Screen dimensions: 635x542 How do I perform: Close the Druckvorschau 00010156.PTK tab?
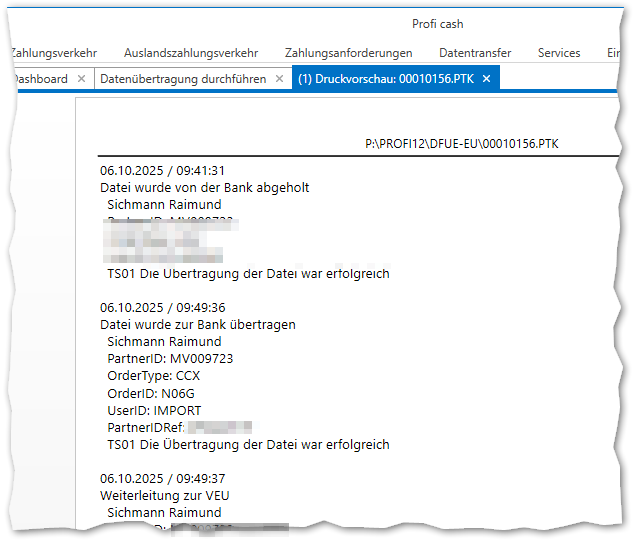pyautogui.click(x=486, y=79)
